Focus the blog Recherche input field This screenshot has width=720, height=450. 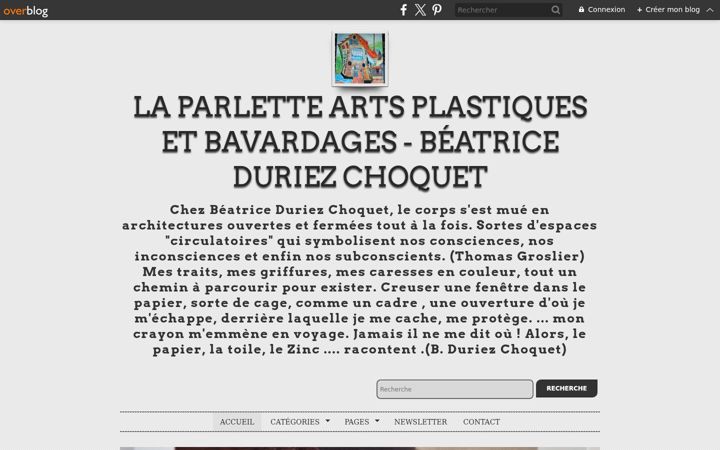pyautogui.click(x=455, y=389)
